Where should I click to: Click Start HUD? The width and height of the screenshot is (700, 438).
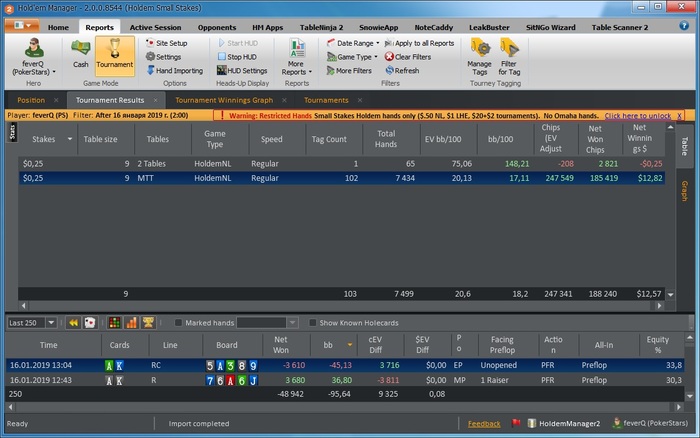[238, 43]
